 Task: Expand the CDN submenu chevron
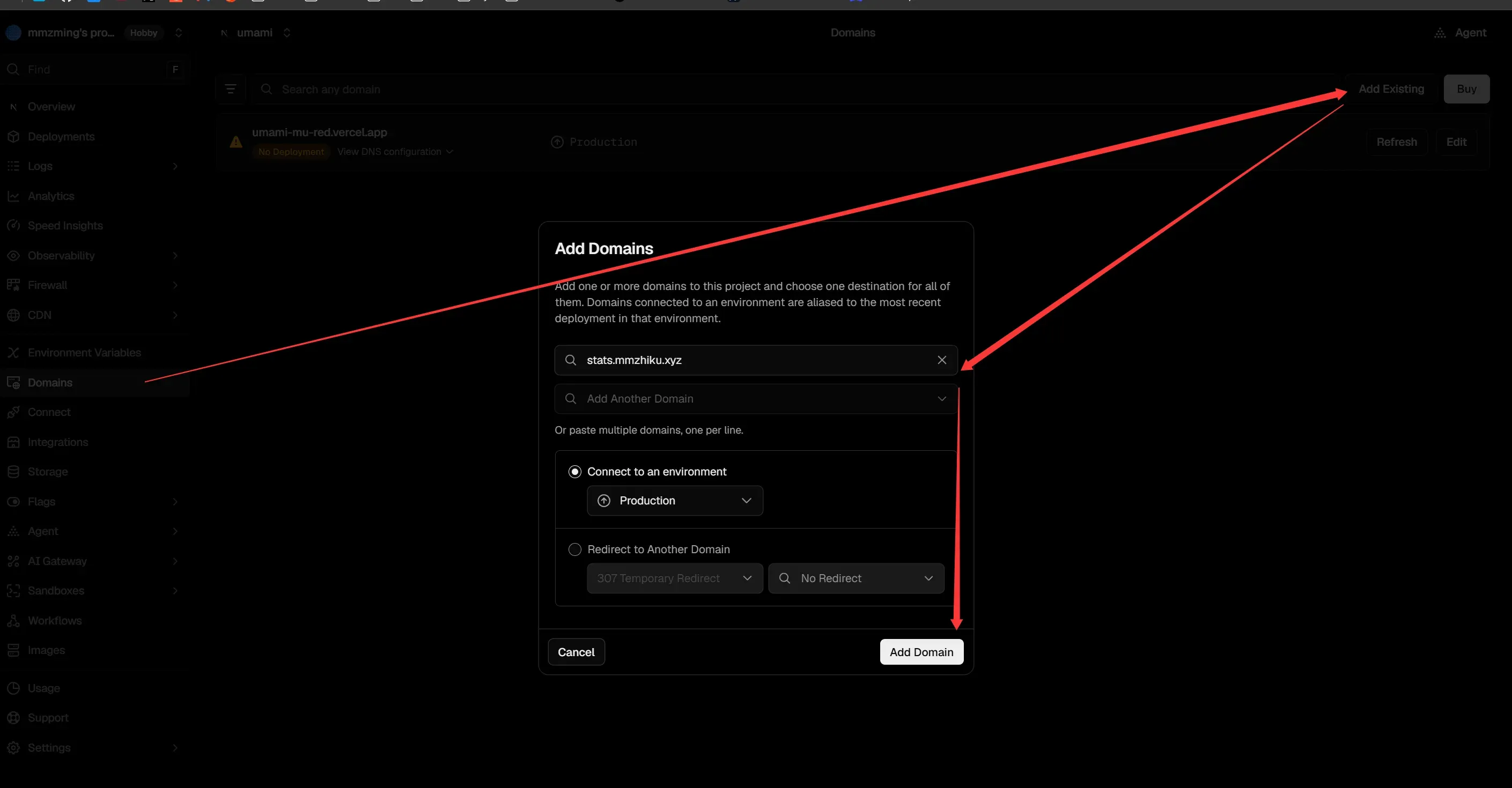tap(175, 315)
